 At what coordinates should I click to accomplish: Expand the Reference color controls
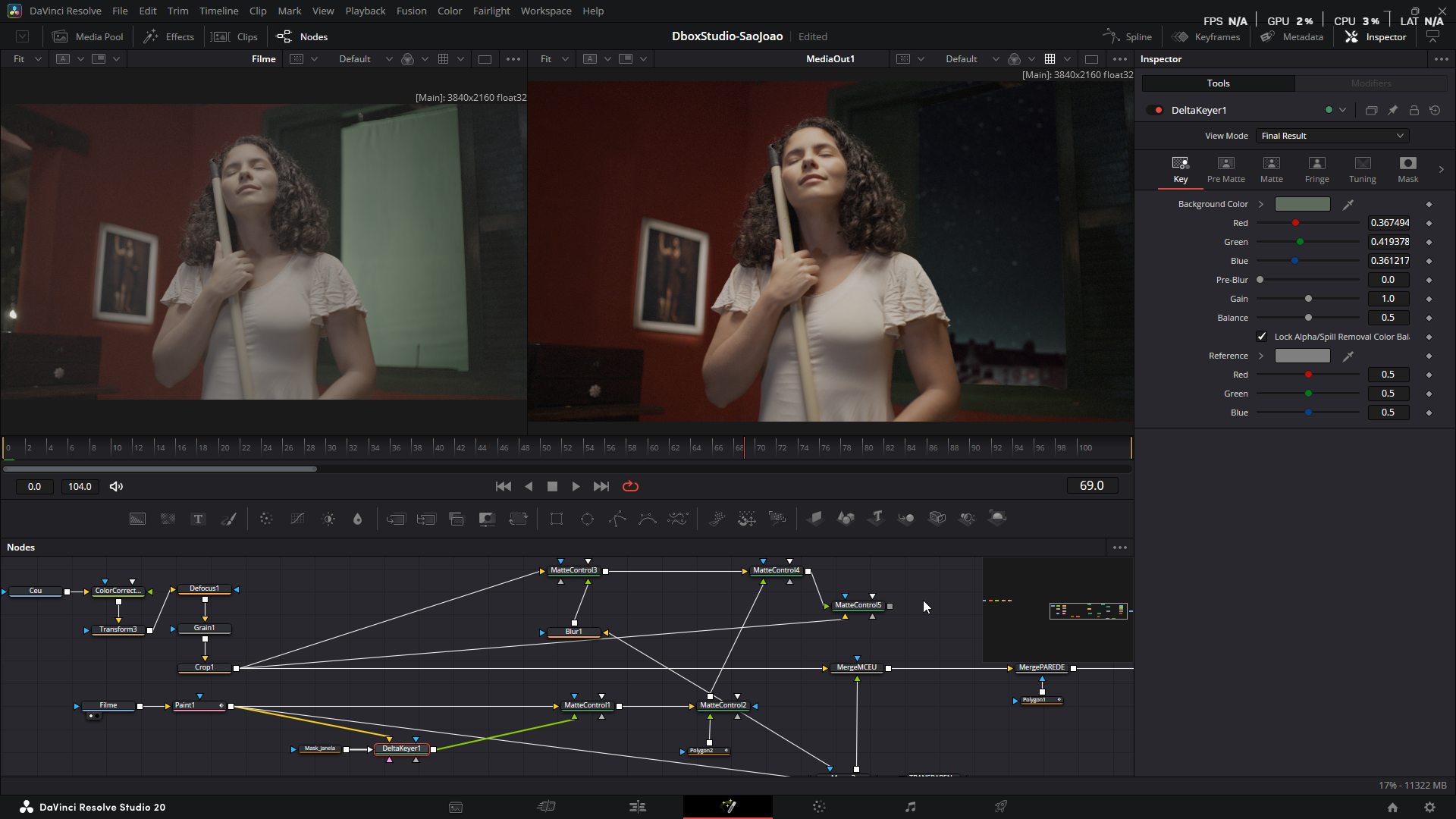coord(1261,356)
